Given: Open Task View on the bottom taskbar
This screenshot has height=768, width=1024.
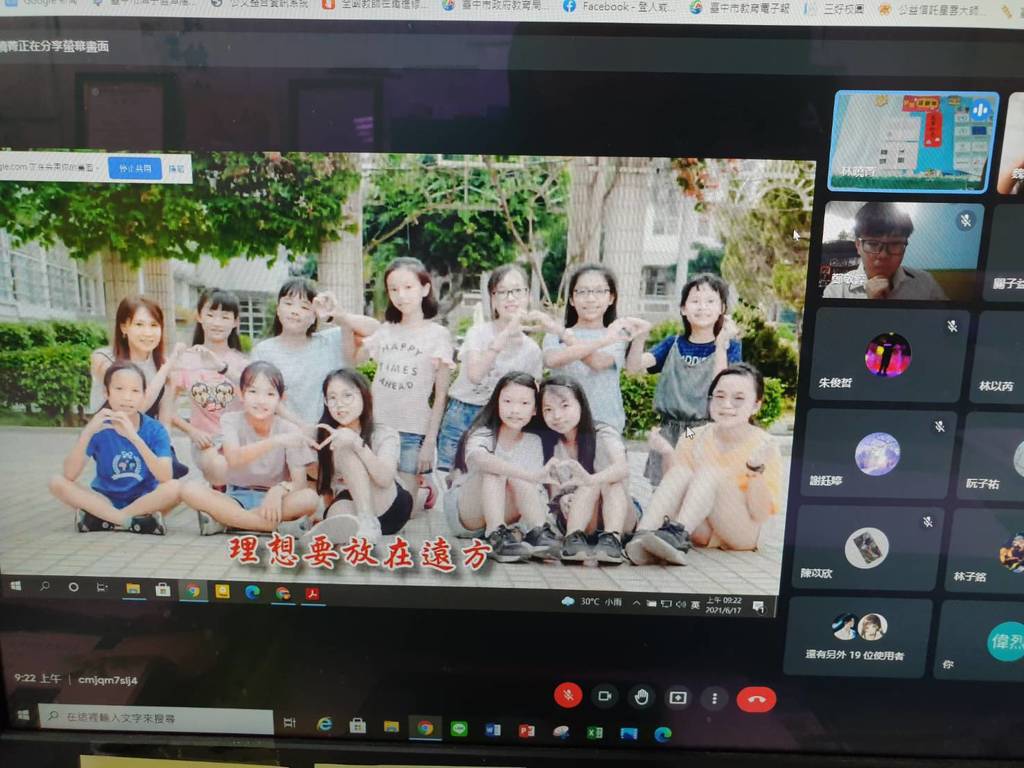Looking at the screenshot, I should tap(289, 722).
